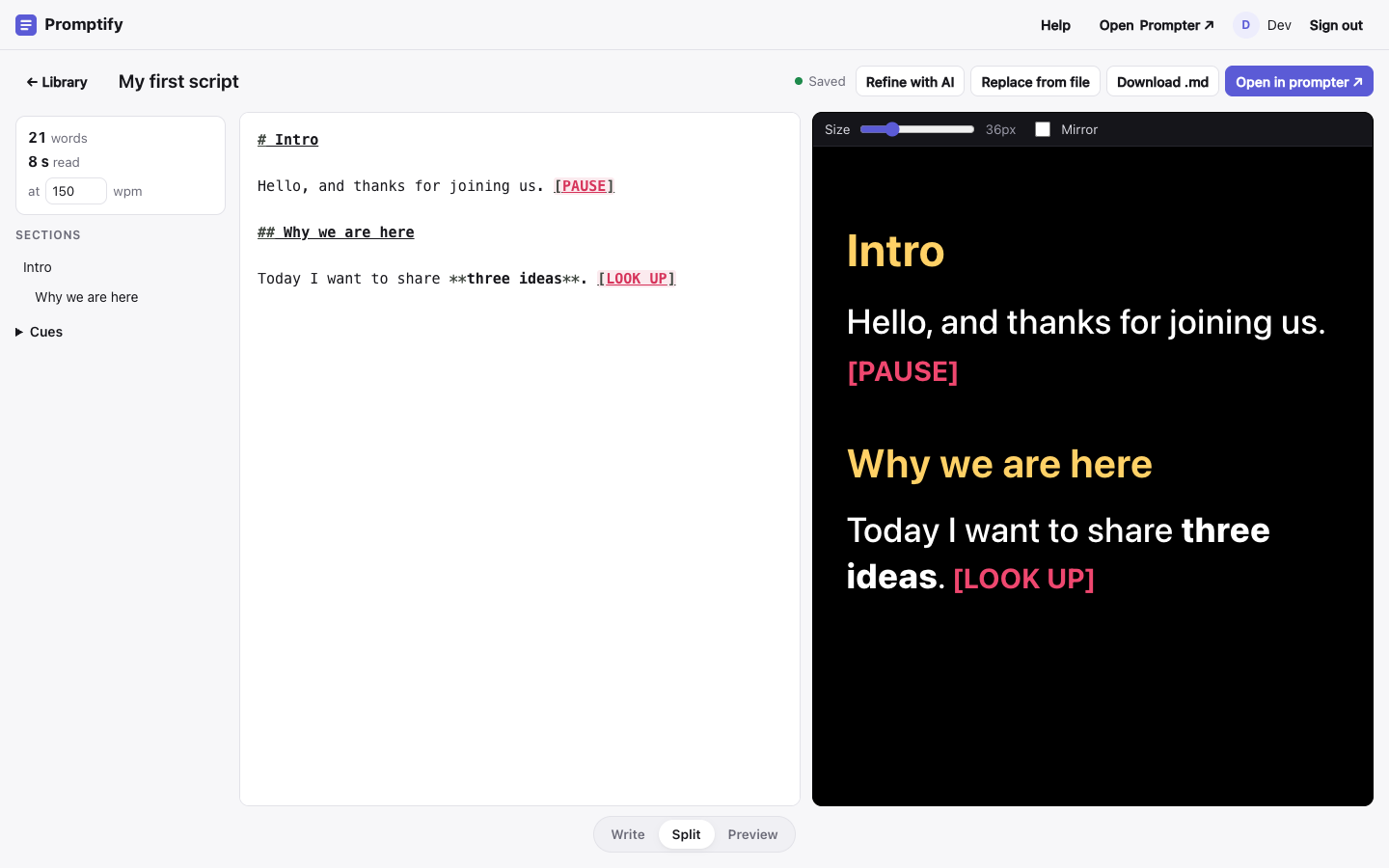Switch to the Write view tab

[628, 834]
